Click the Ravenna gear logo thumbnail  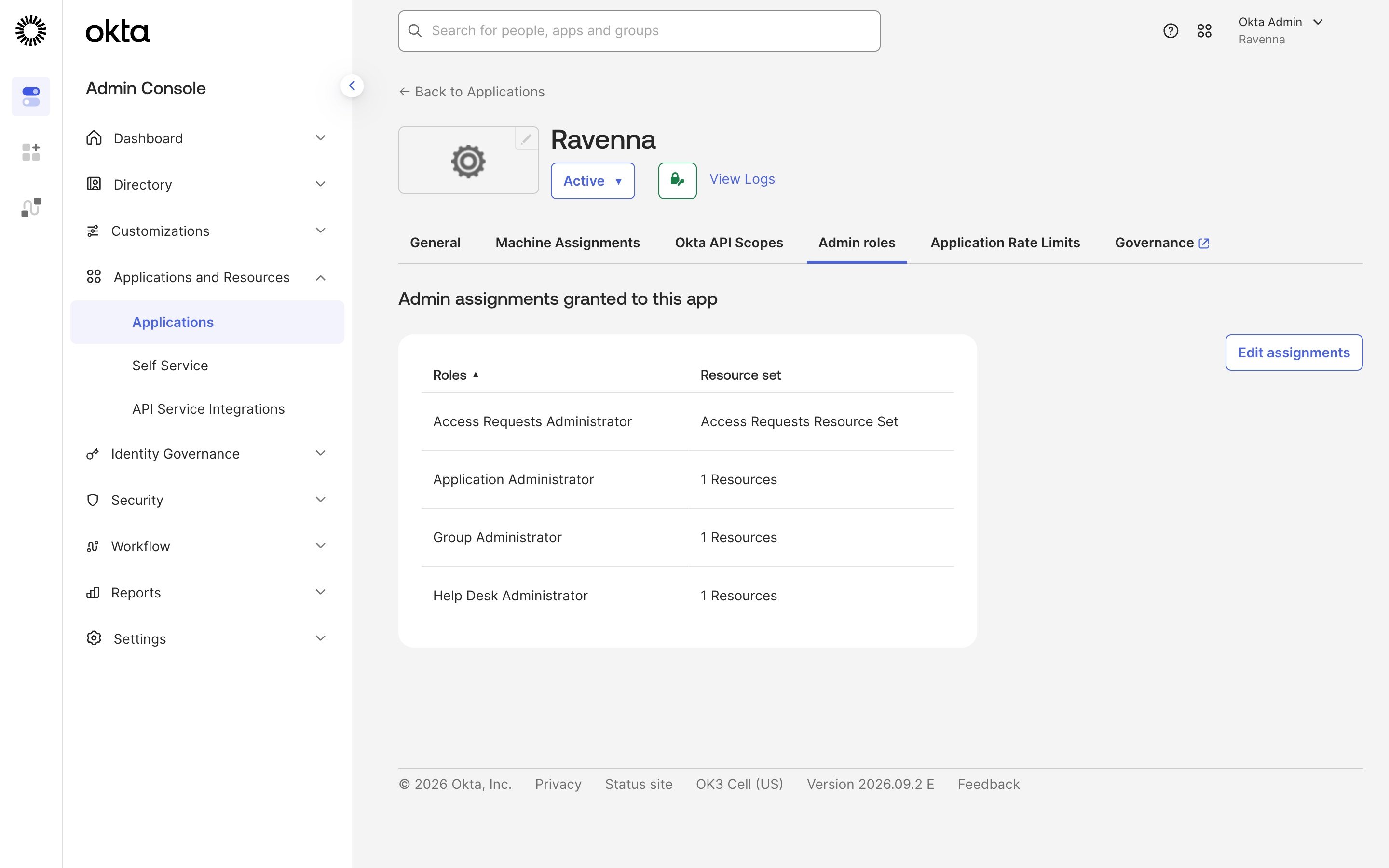coord(468,161)
